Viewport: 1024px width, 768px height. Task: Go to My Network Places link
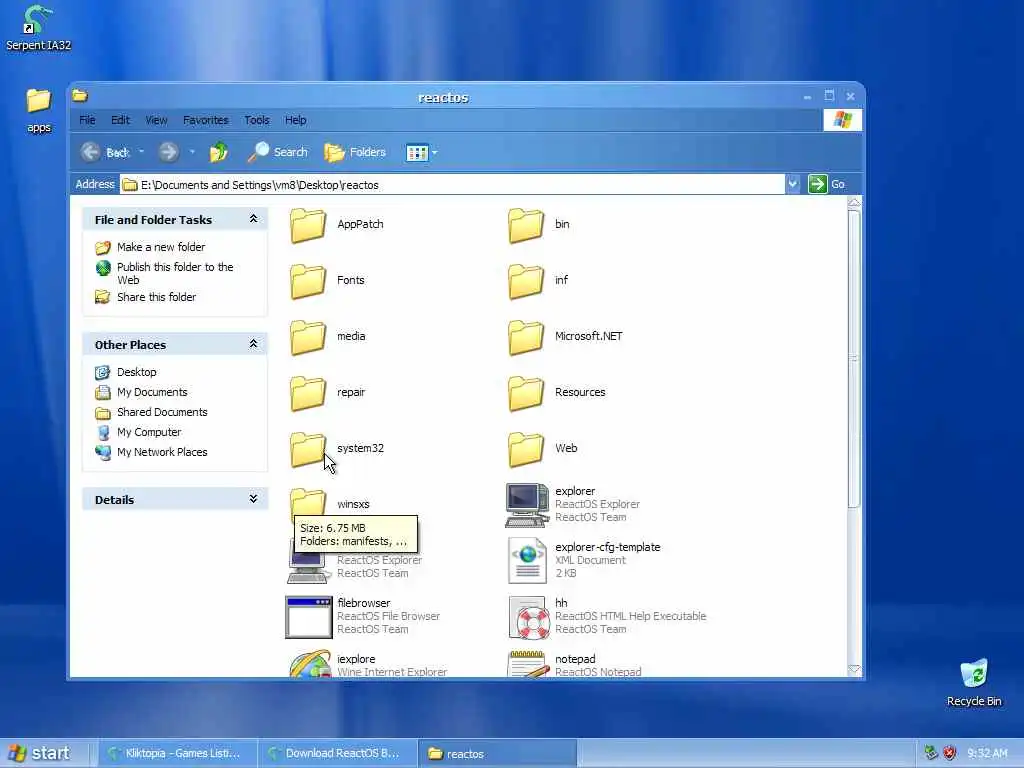tap(152, 453)
